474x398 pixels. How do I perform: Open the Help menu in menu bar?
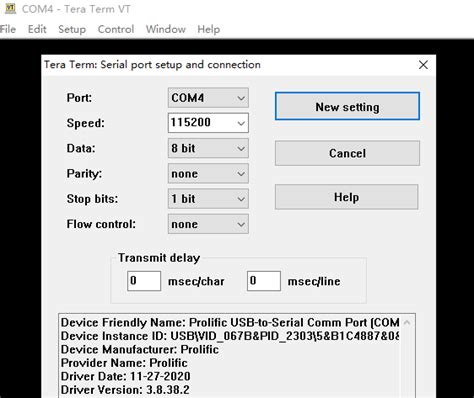(x=208, y=29)
